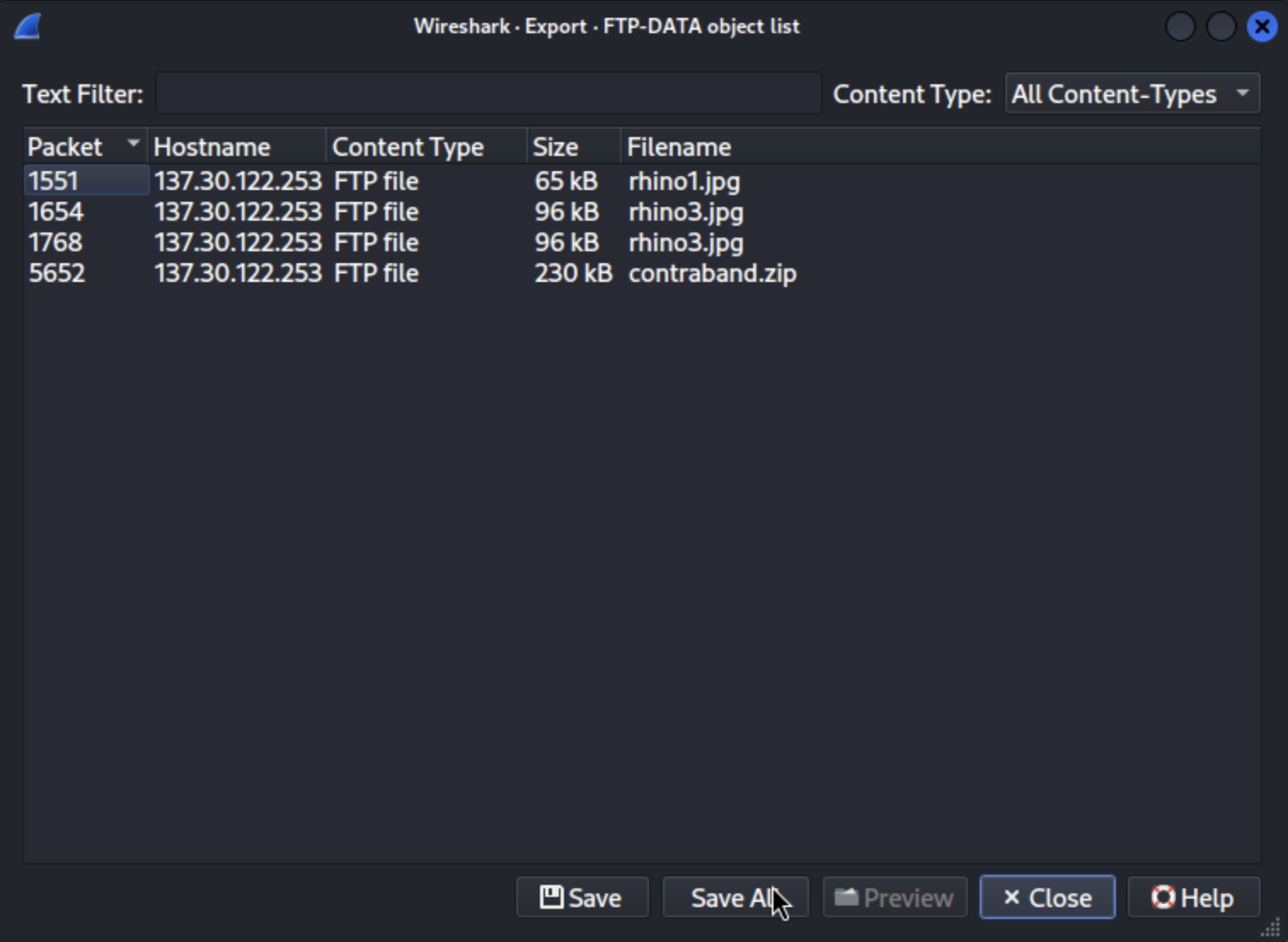1288x942 pixels.
Task: Select the rhino1.jpg row
Action: click(684, 181)
